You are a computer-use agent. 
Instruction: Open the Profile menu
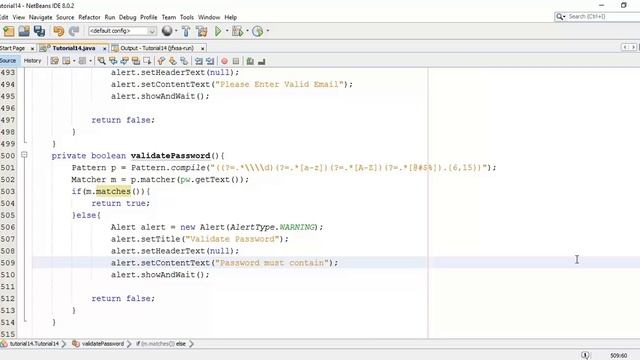click(149, 17)
